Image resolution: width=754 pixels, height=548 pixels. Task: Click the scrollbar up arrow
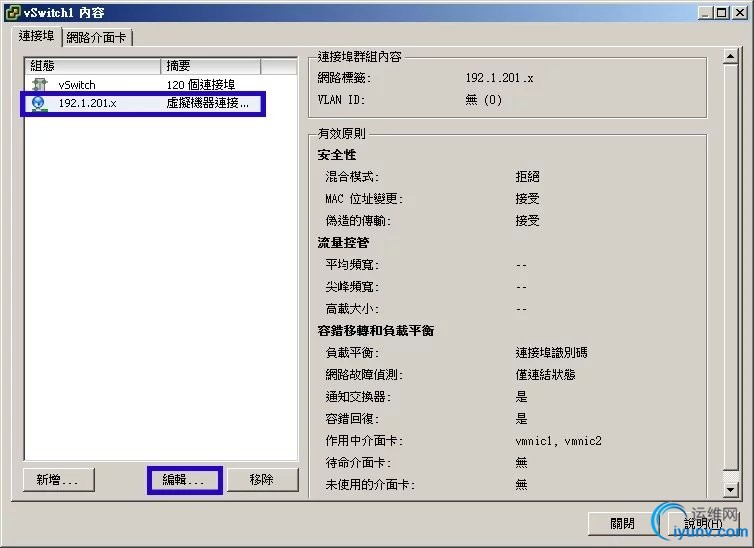coord(730,57)
